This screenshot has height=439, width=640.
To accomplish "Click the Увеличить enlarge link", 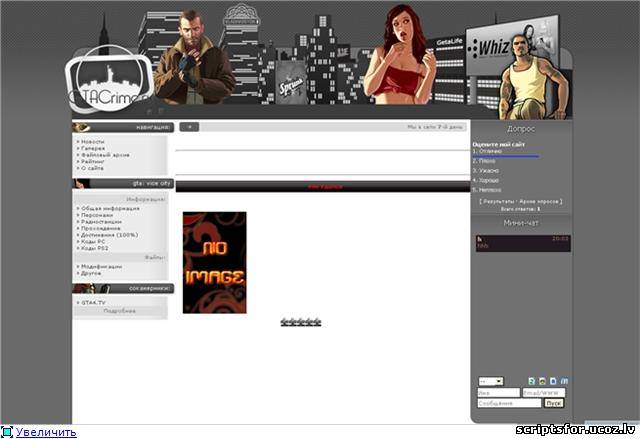I will tap(46, 432).
